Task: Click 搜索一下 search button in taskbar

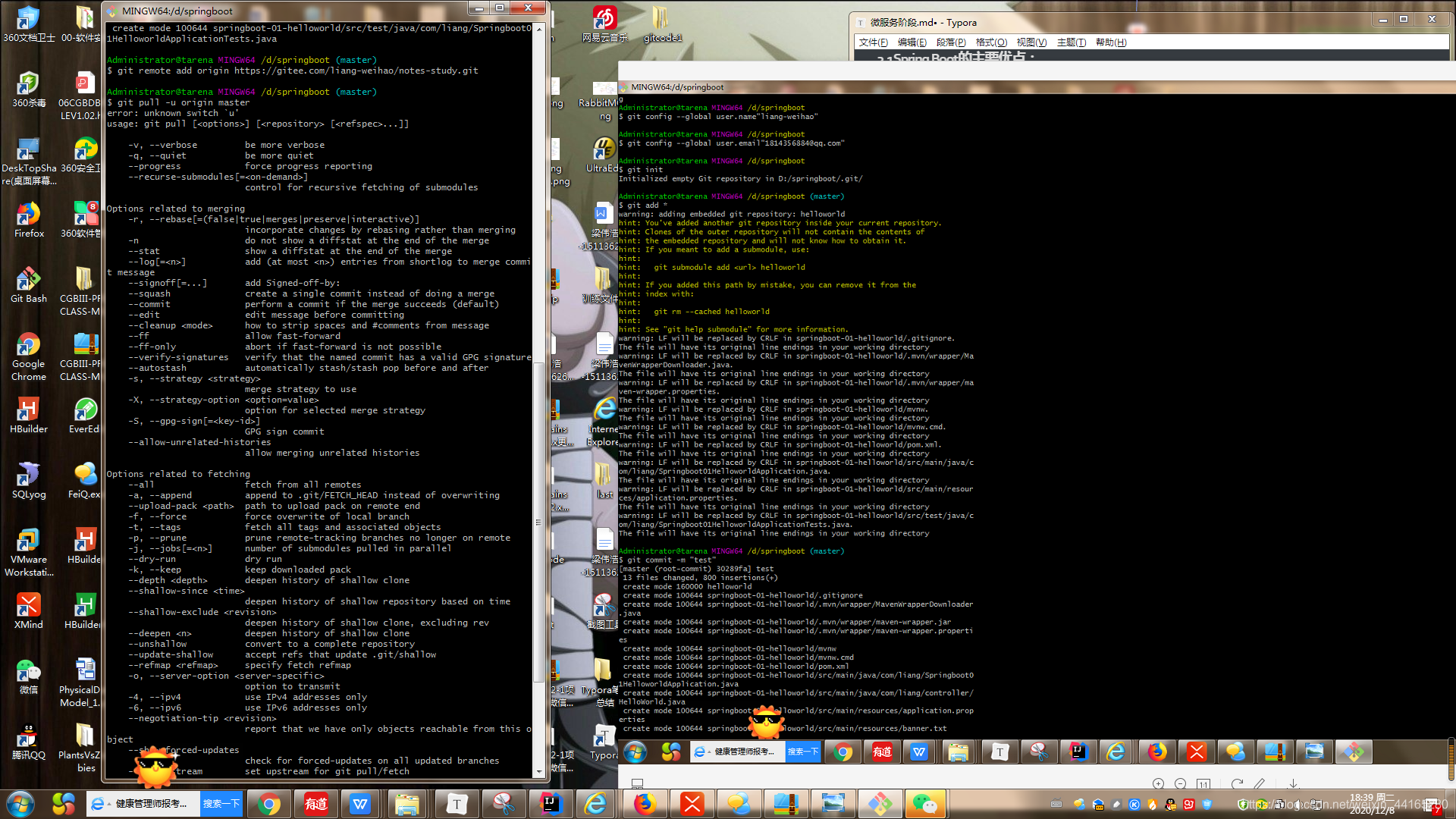Action: (221, 804)
